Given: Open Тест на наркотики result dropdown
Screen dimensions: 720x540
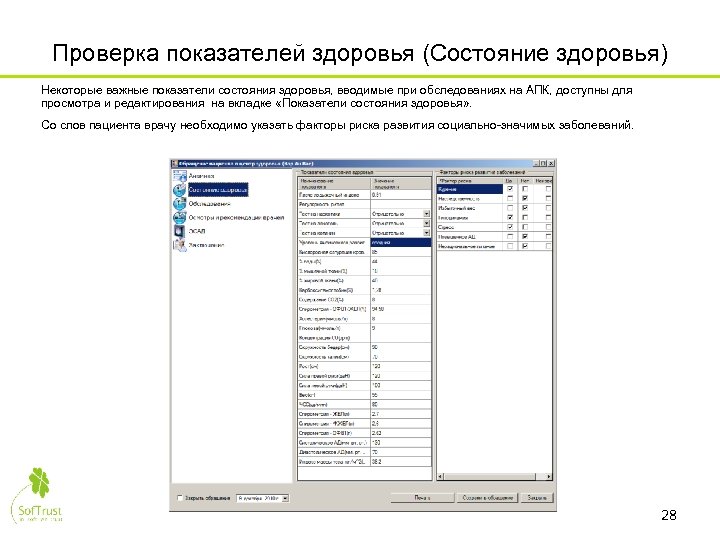Looking at the screenshot, I should point(427,214).
